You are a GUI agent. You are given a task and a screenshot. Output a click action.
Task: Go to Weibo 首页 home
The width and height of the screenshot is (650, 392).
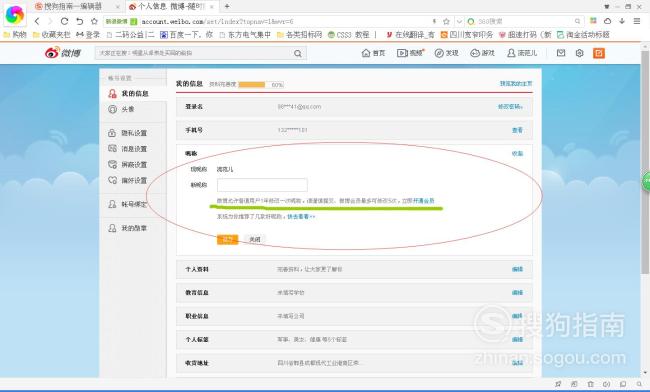tap(373, 53)
